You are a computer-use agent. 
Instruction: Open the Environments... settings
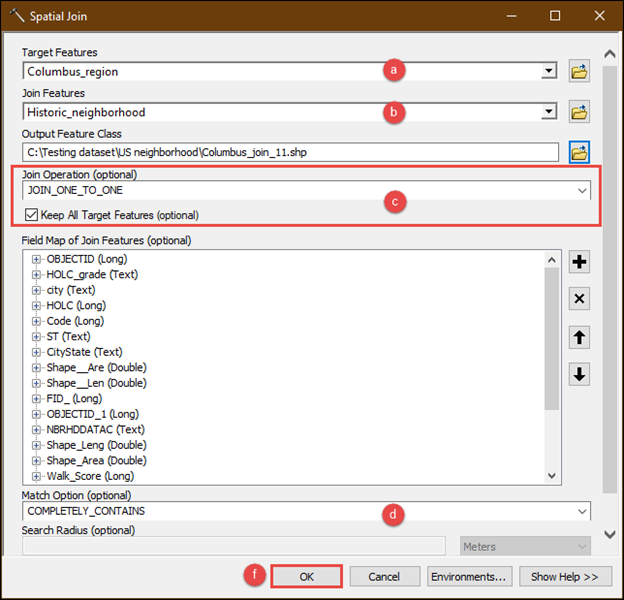(x=469, y=577)
